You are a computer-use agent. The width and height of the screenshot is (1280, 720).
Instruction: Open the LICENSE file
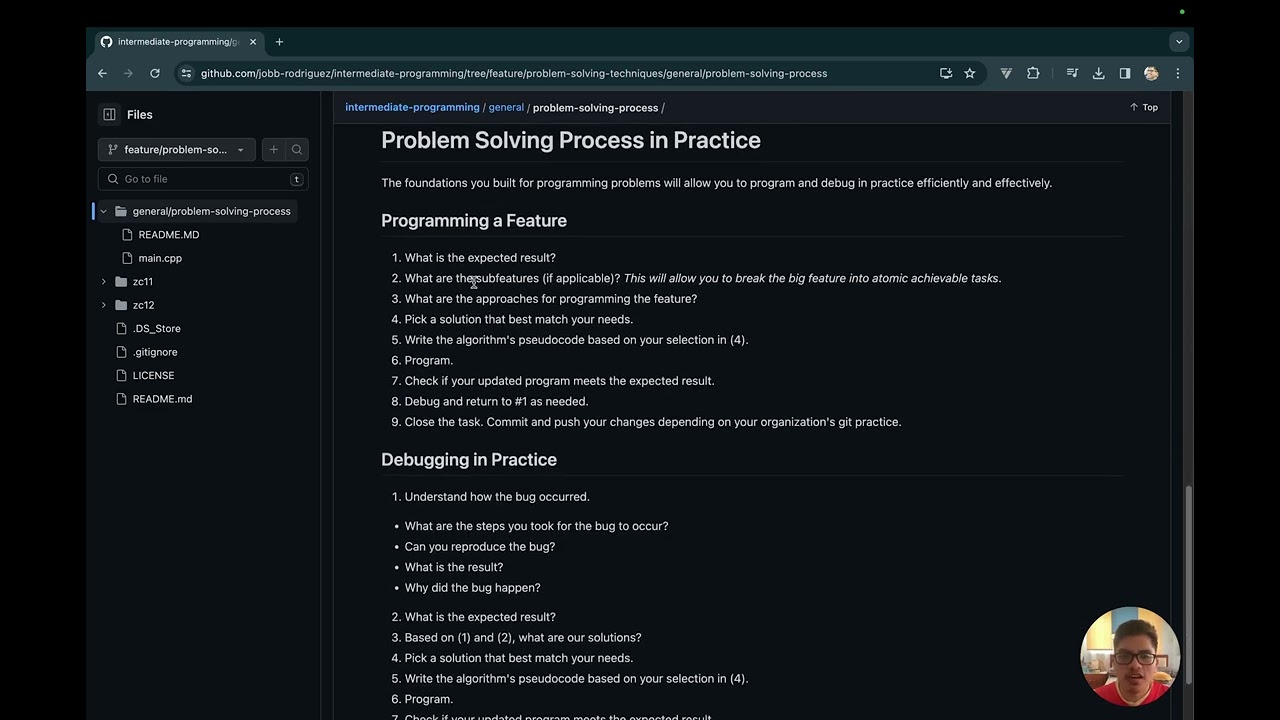point(153,375)
